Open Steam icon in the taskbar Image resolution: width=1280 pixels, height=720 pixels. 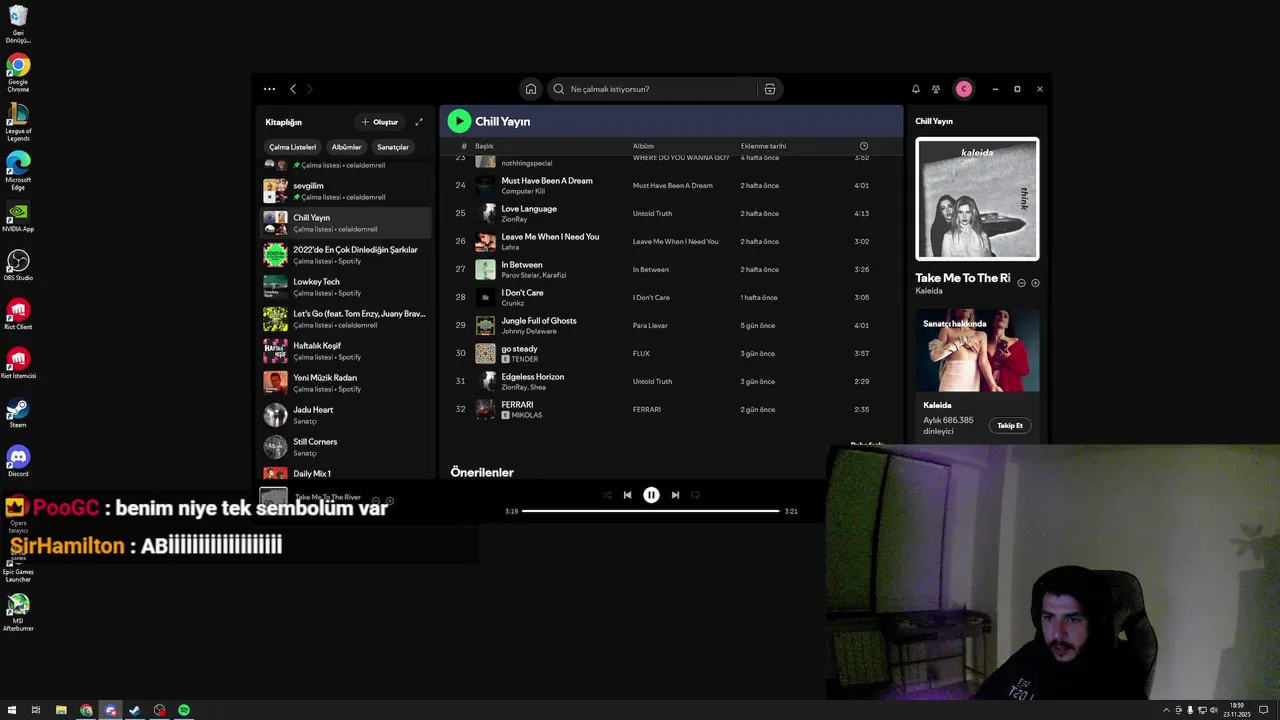pos(135,710)
